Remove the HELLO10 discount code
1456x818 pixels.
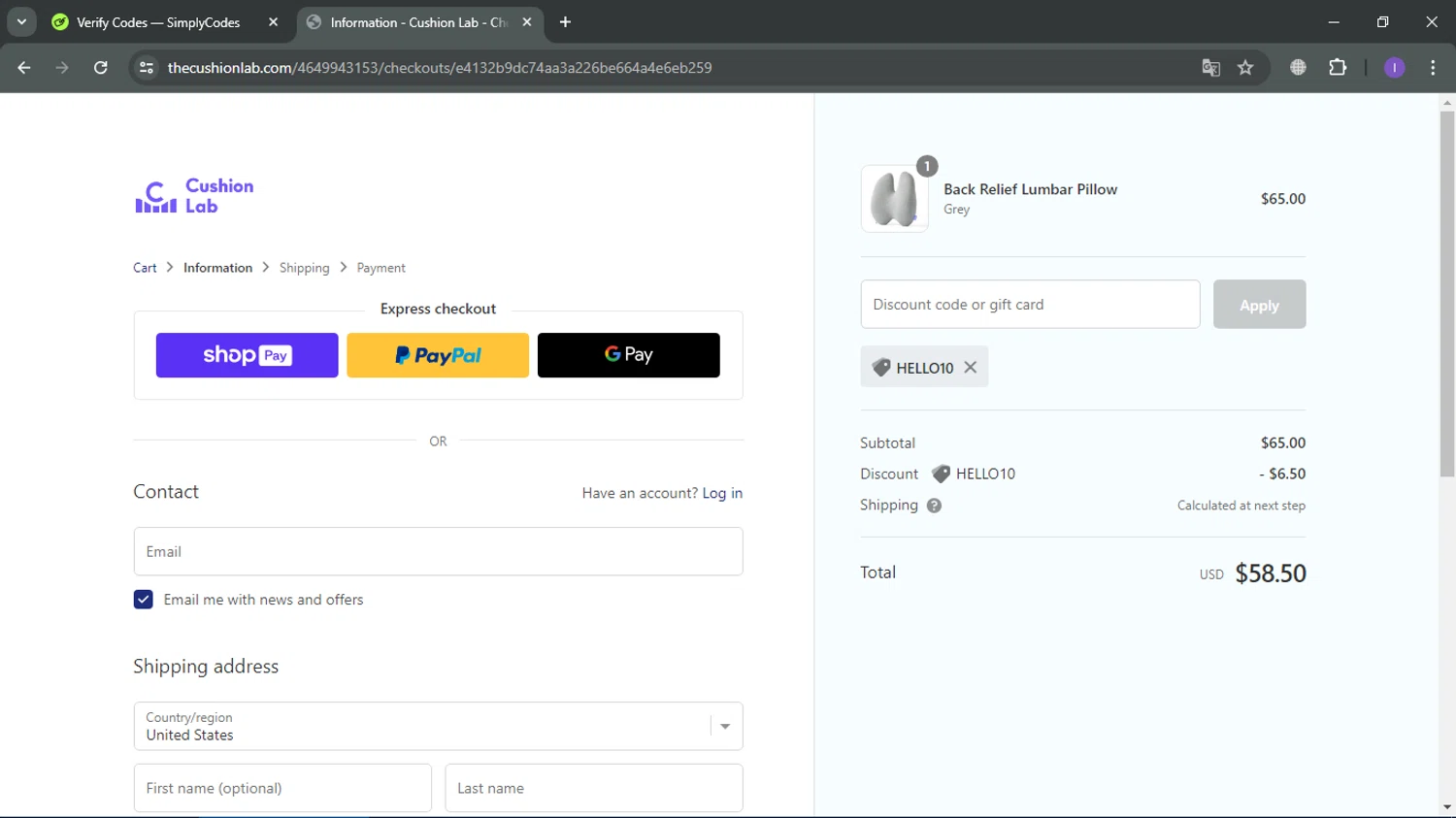point(971,368)
